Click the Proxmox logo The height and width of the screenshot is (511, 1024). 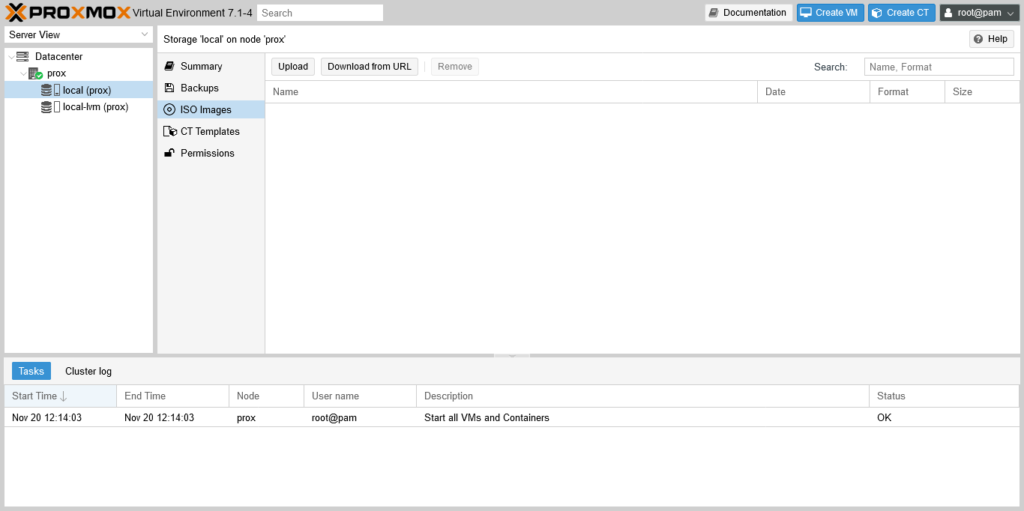(67, 12)
